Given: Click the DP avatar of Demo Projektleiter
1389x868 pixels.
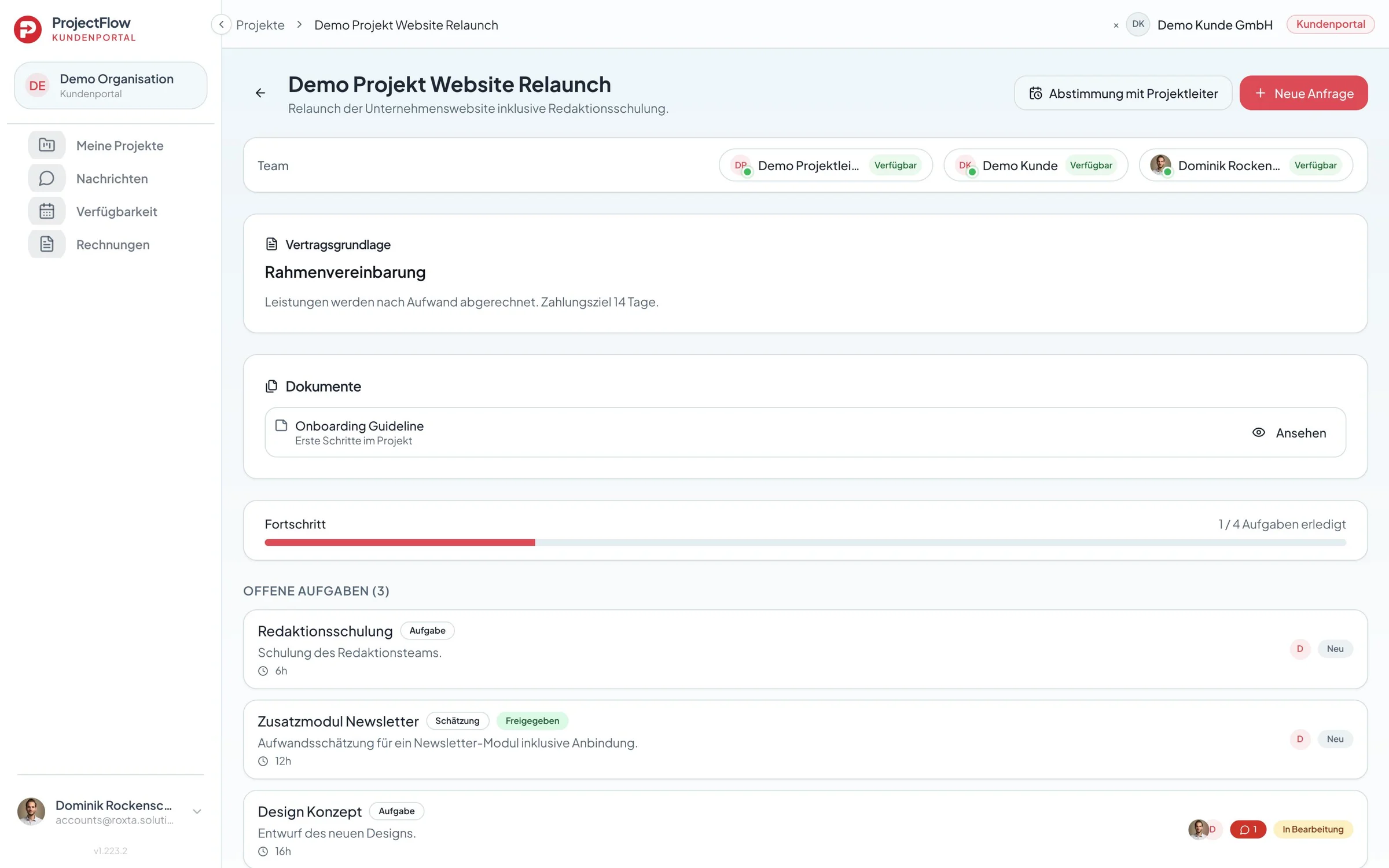Looking at the screenshot, I should [x=740, y=165].
